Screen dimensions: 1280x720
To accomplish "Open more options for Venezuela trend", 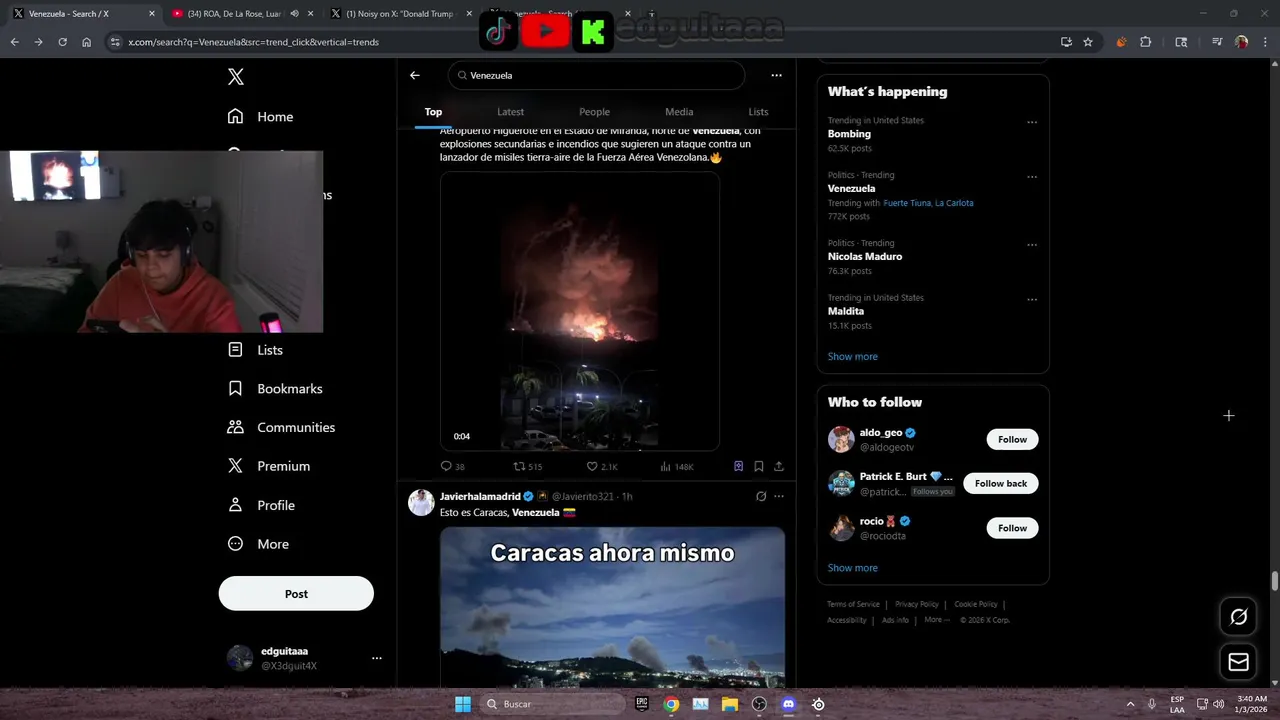I will pyautogui.click(x=1032, y=177).
